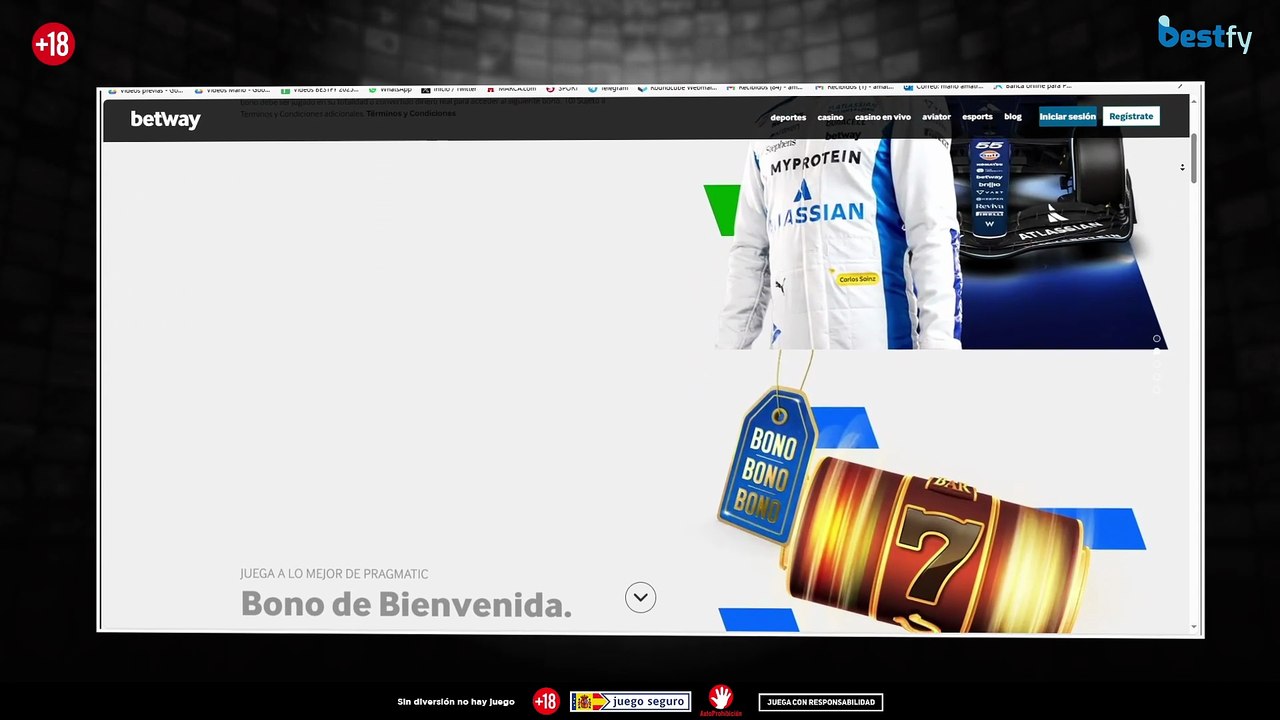This screenshot has height=720, width=1280.
Task: Open the deportes section
Action: click(x=788, y=117)
